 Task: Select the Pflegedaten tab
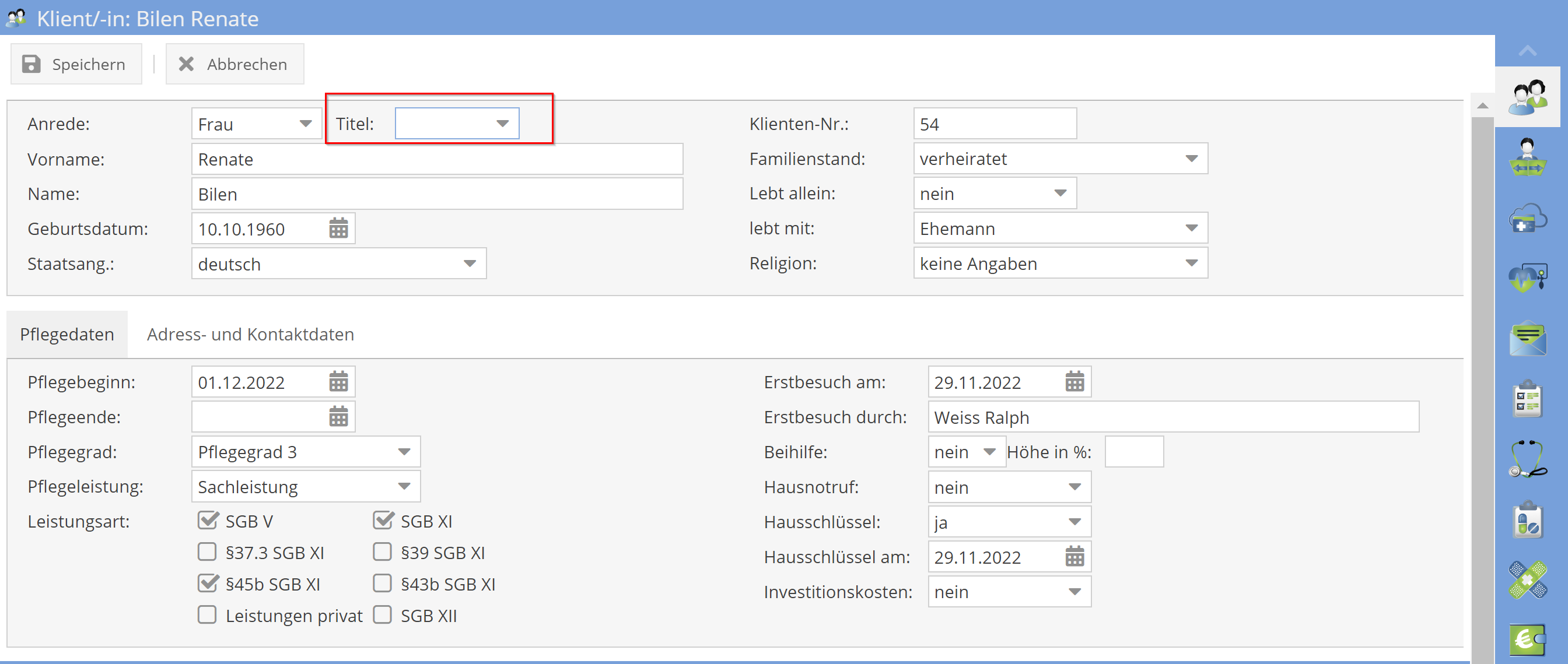(67, 335)
